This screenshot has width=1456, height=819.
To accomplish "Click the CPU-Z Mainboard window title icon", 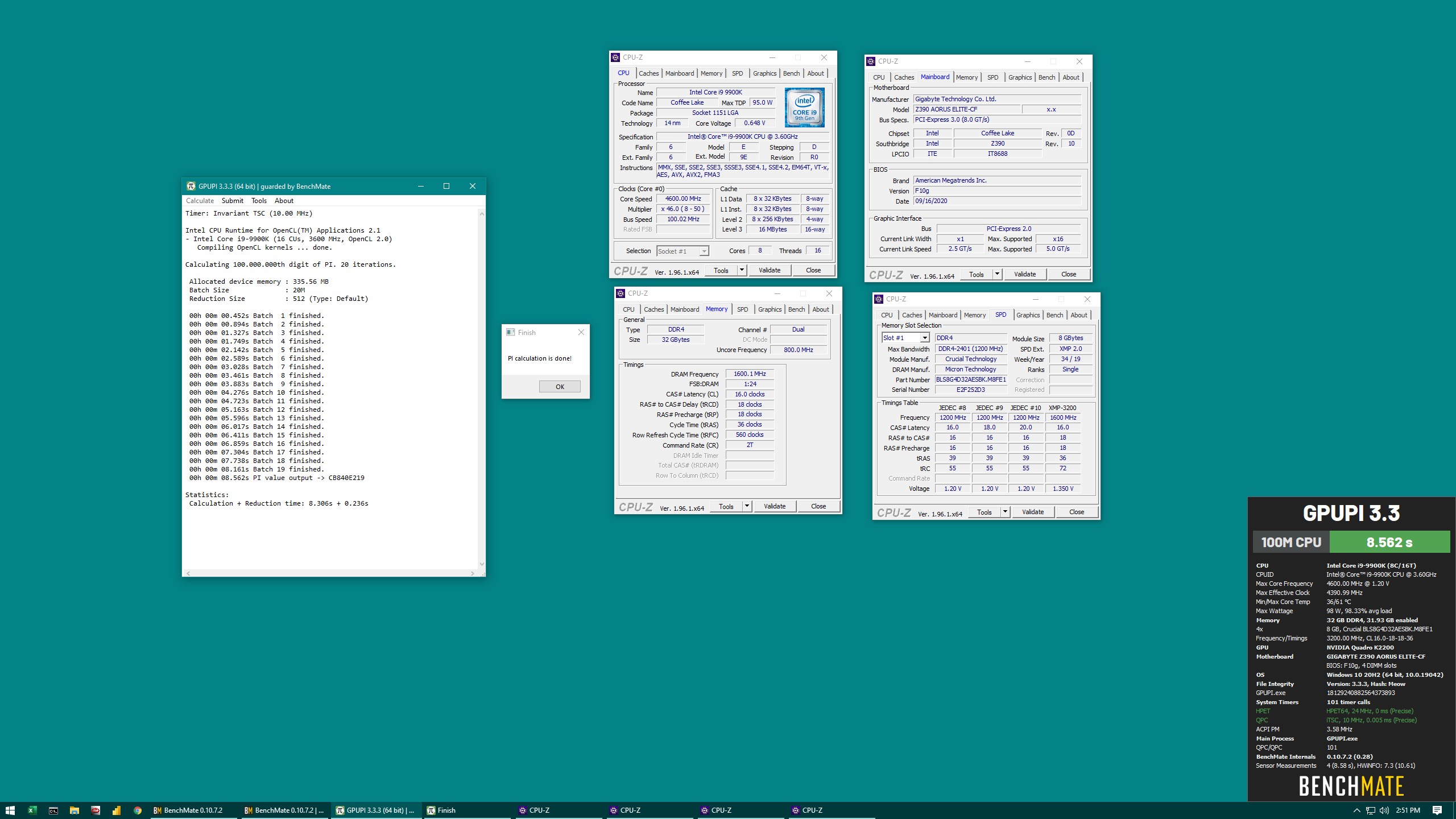I will pos(871,61).
